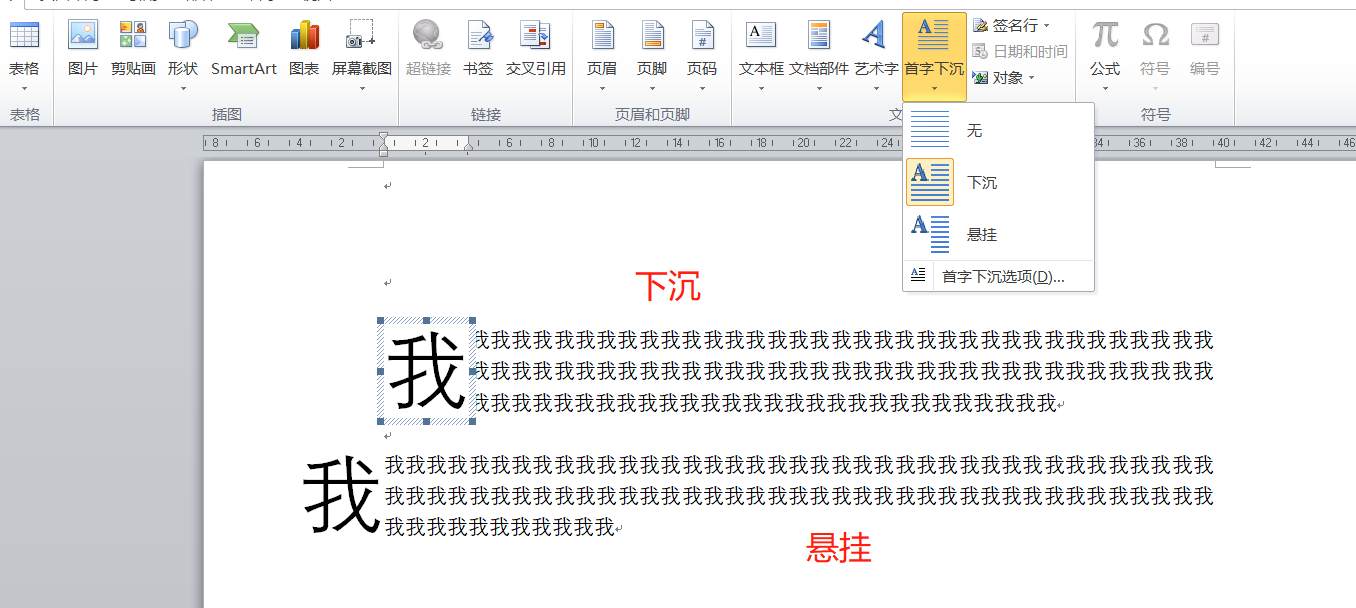Select the 艺术字 WordArt icon
The height and width of the screenshot is (608, 1356).
pos(875,36)
